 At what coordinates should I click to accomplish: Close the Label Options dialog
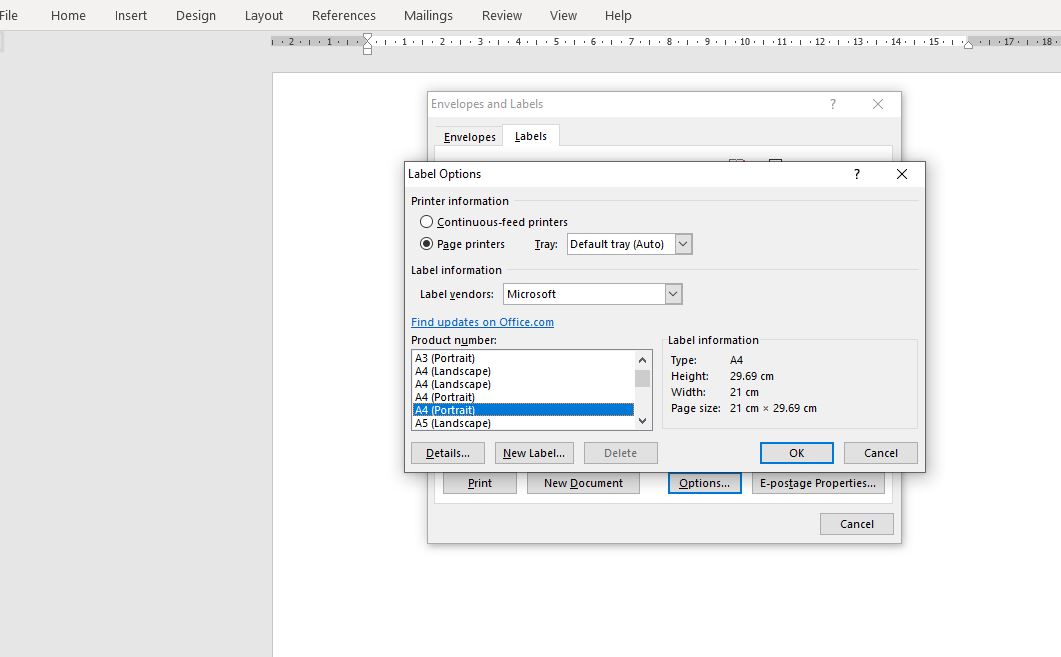click(902, 174)
